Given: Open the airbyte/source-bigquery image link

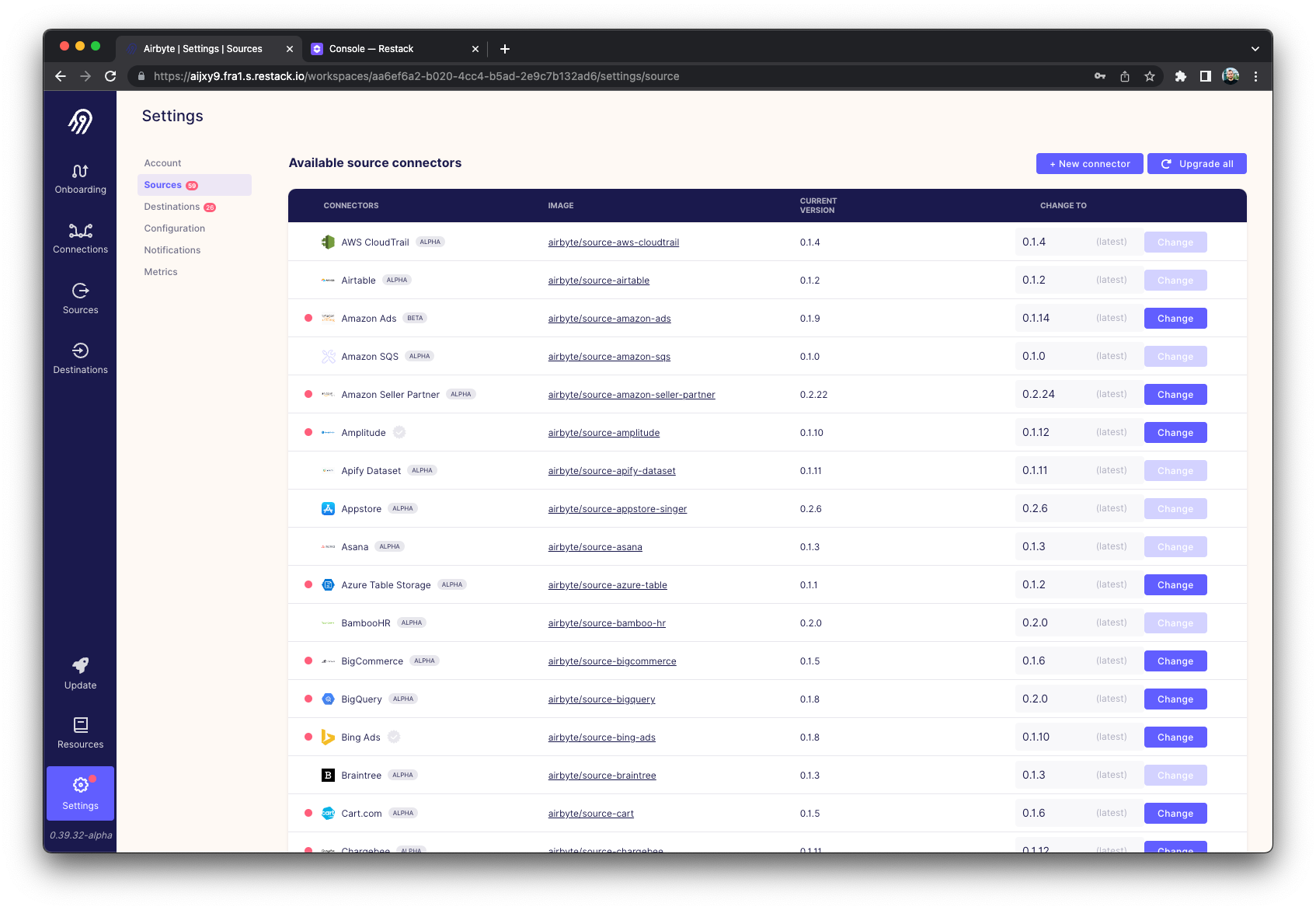Looking at the screenshot, I should [x=601, y=699].
